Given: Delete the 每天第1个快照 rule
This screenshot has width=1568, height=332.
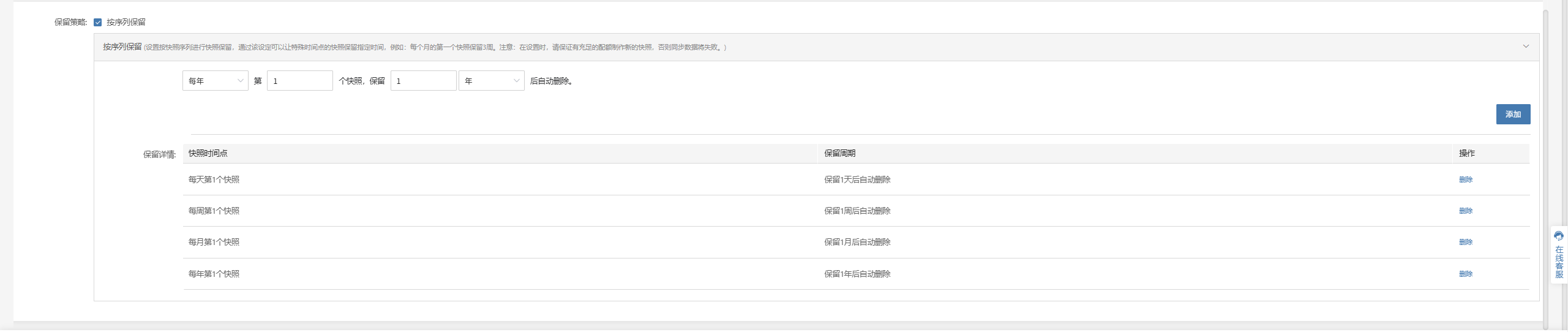Looking at the screenshot, I should (1466, 179).
